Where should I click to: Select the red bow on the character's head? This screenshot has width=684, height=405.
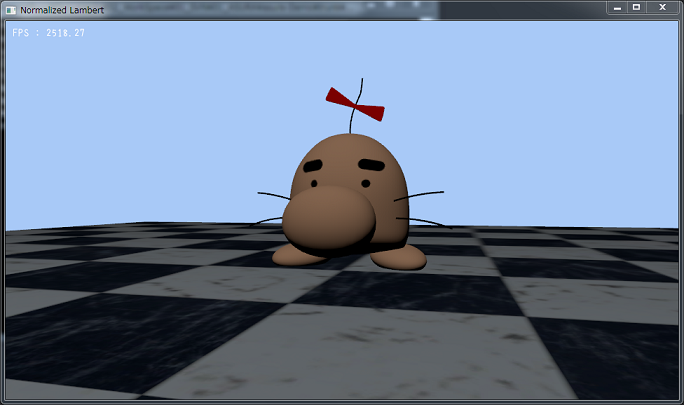354,101
